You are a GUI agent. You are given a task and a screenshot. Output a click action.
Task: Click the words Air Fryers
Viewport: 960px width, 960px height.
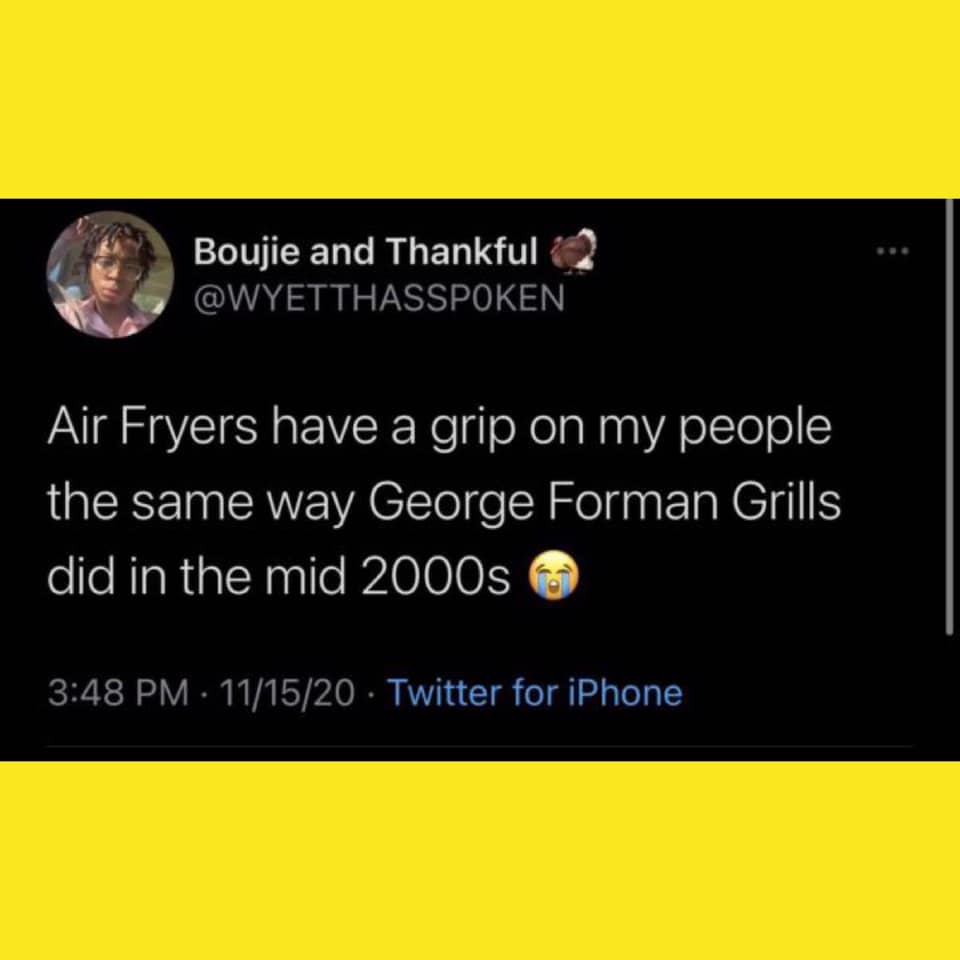152,428
